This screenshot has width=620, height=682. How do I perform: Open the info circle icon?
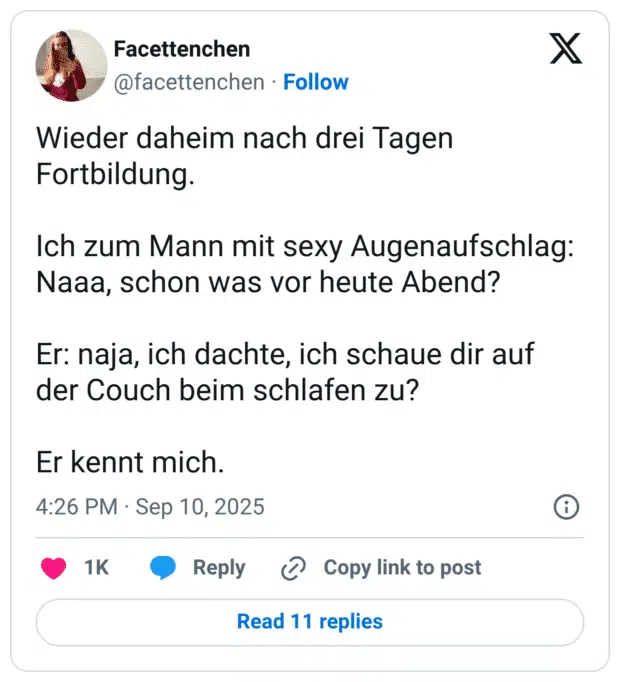566,507
